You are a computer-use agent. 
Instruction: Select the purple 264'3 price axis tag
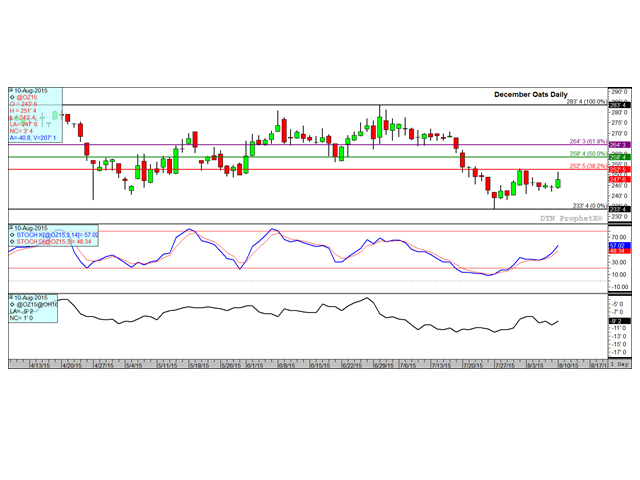click(620, 144)
